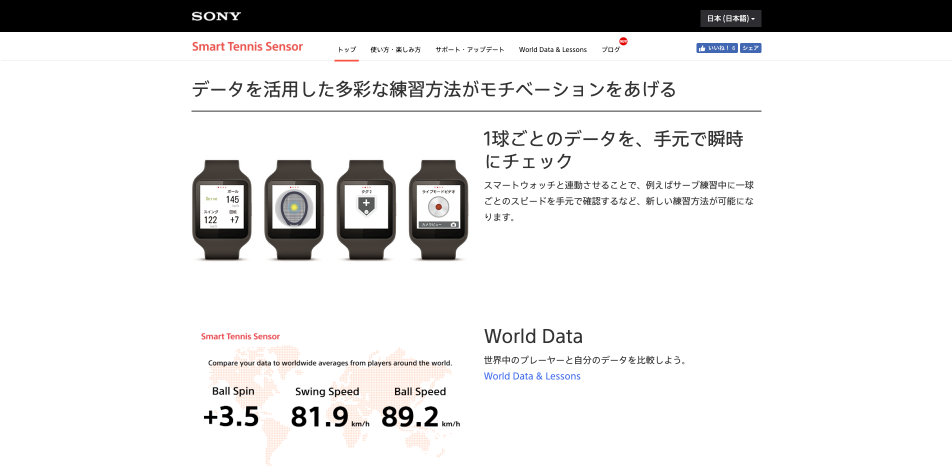The width and height of the screenshot is (952, 473).
Task: Click the smartwatch showing 145 ball speed
Action: pos(222,210)
